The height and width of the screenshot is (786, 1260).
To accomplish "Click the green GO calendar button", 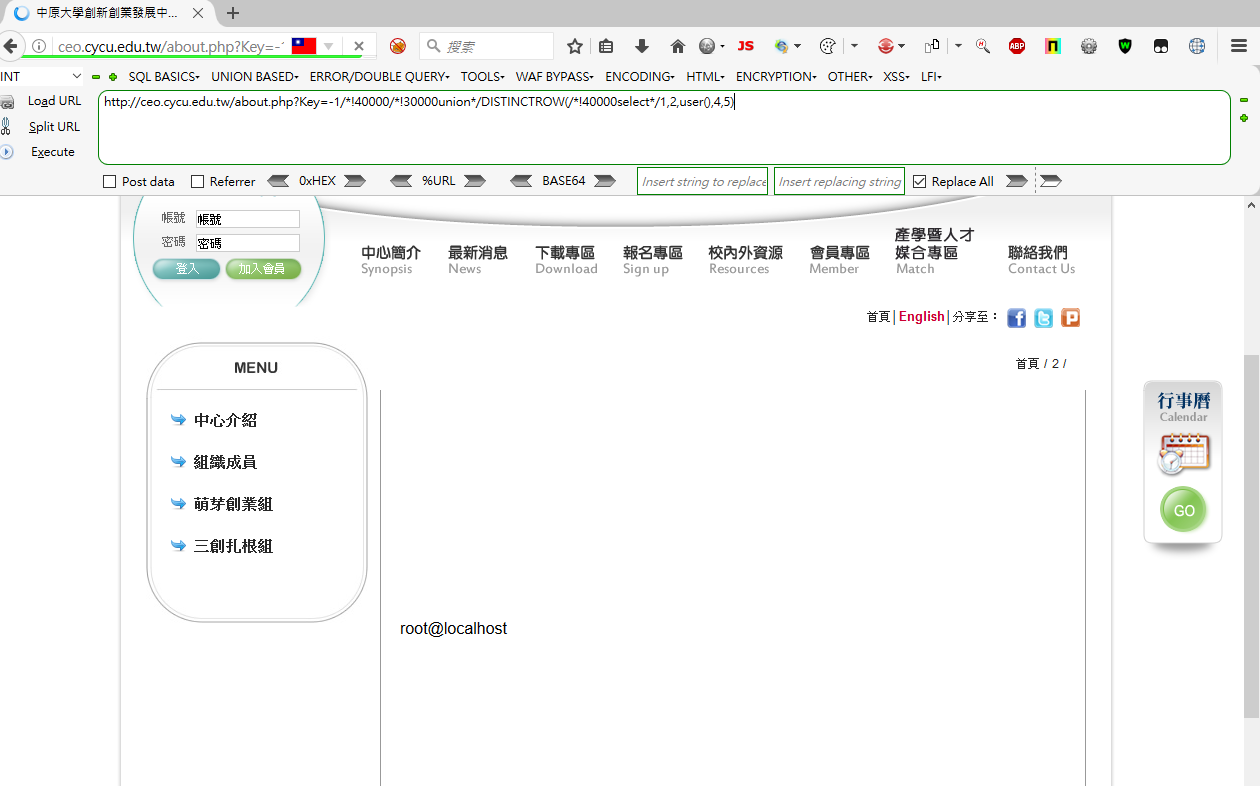I will click(x=1184, y=510).
